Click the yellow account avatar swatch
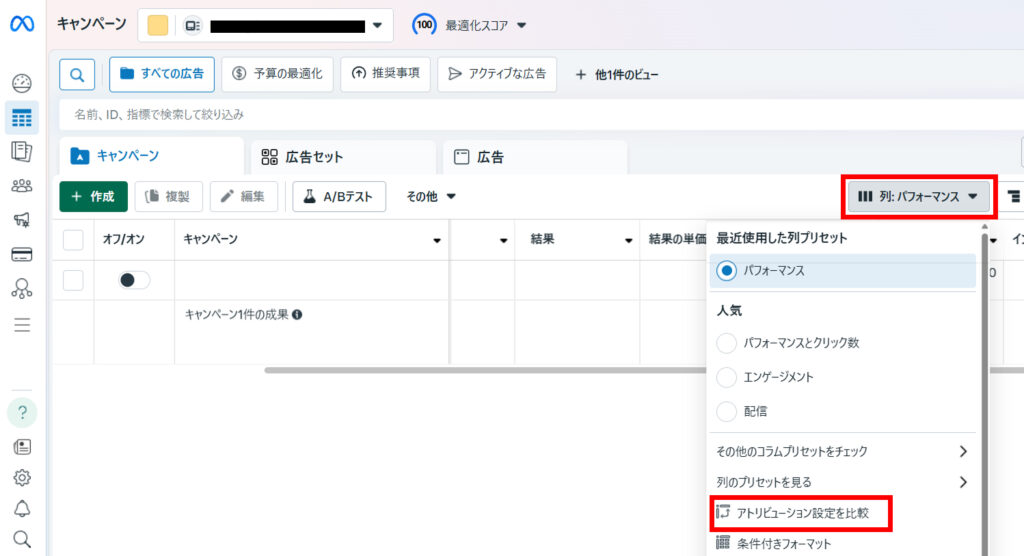Image resolution: width=1024 pixels, height=556 pixels. tap(157, 25)
